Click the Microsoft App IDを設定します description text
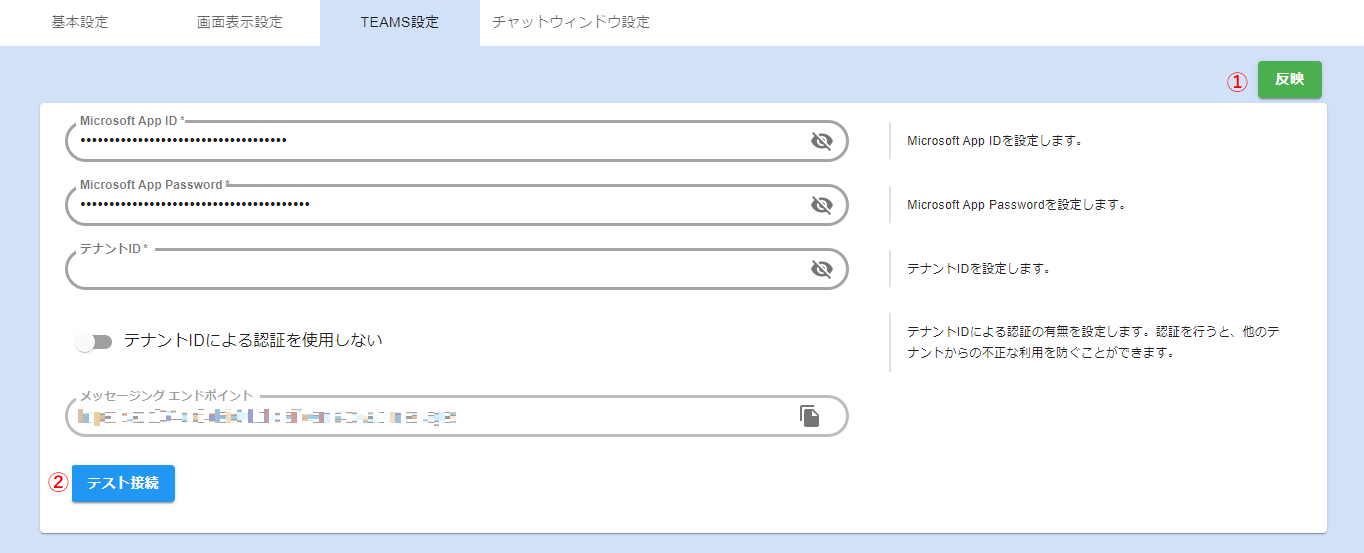Screen dimensions: 1364x553 [995, 141]
